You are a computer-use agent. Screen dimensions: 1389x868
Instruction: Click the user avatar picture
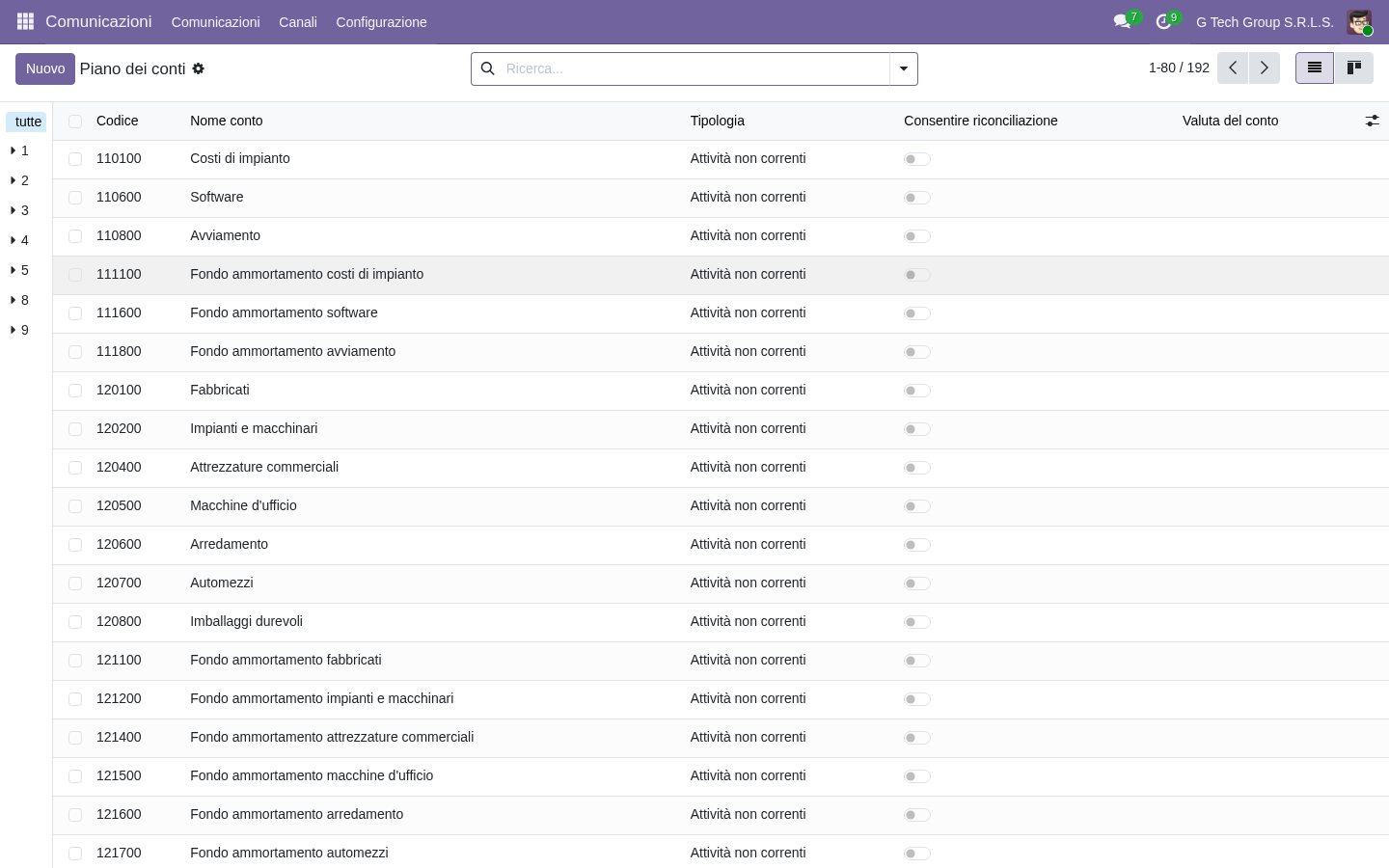1359,21
